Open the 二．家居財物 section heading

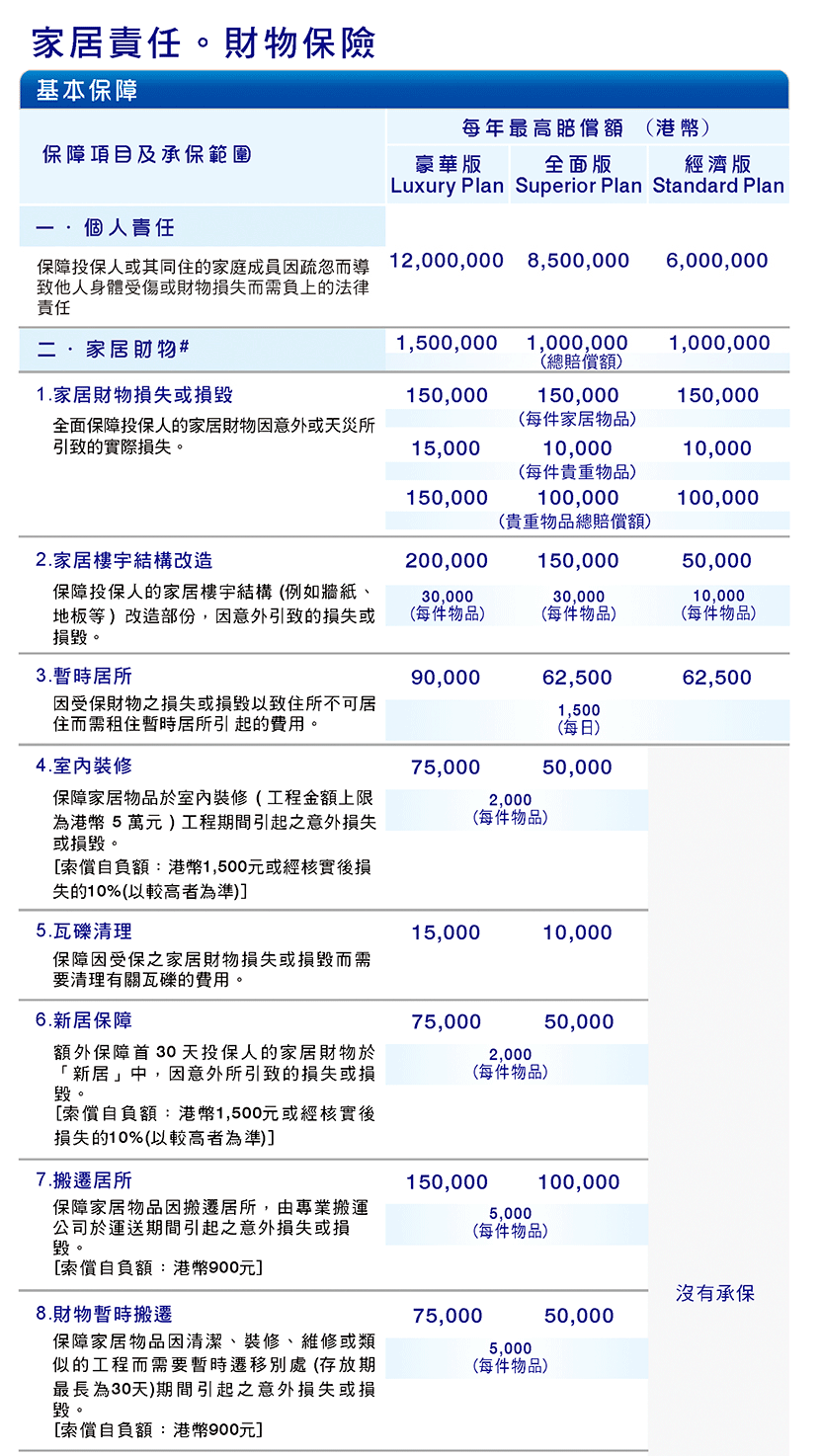(113, 350)
